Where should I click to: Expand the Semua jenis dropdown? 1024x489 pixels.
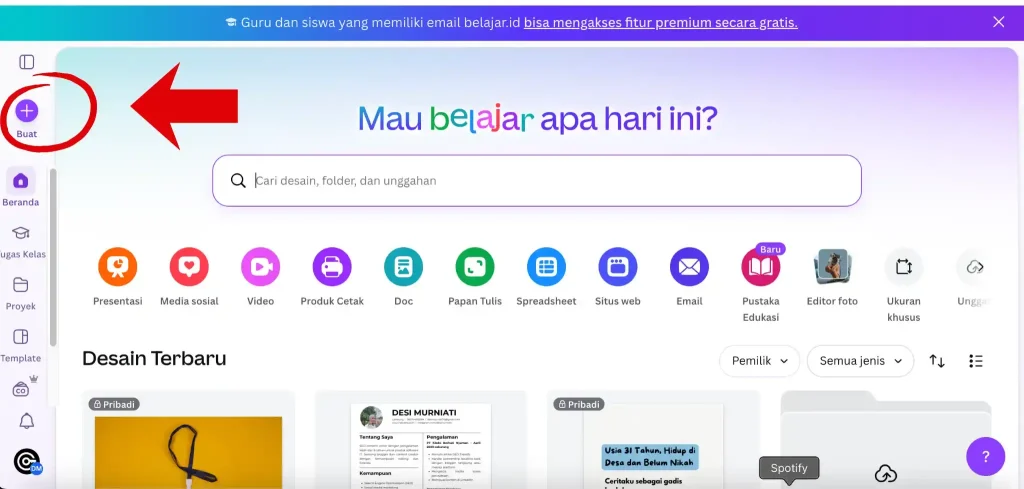[861, 361]
